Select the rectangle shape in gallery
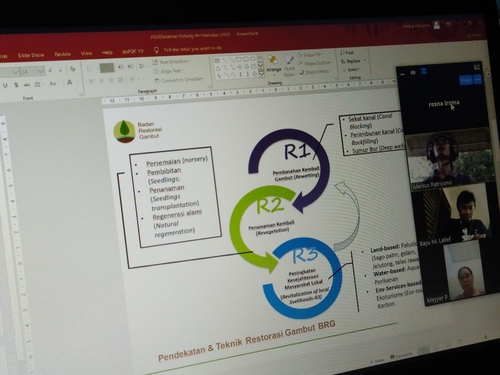 238,60
